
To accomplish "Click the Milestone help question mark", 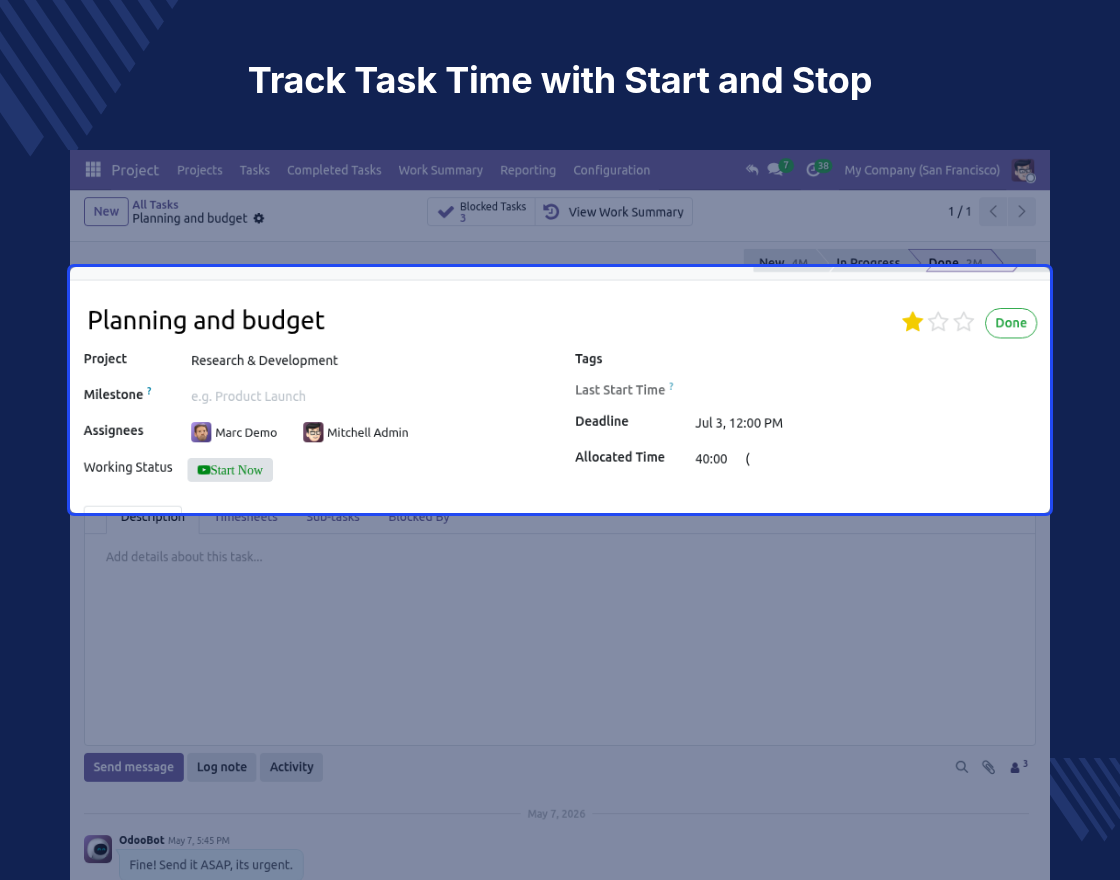I will (149, 391).
